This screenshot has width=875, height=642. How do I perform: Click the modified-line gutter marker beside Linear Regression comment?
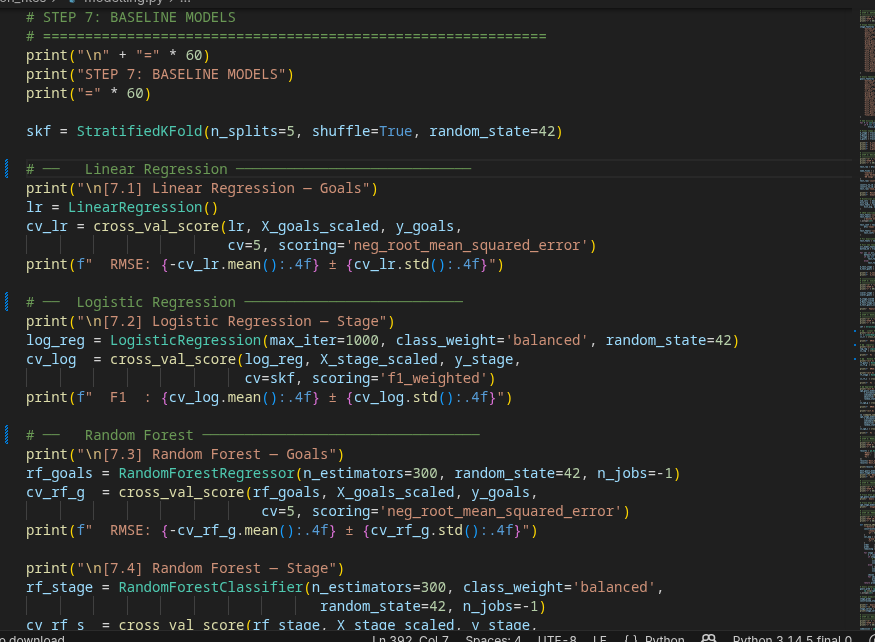(x=7, y=169)
